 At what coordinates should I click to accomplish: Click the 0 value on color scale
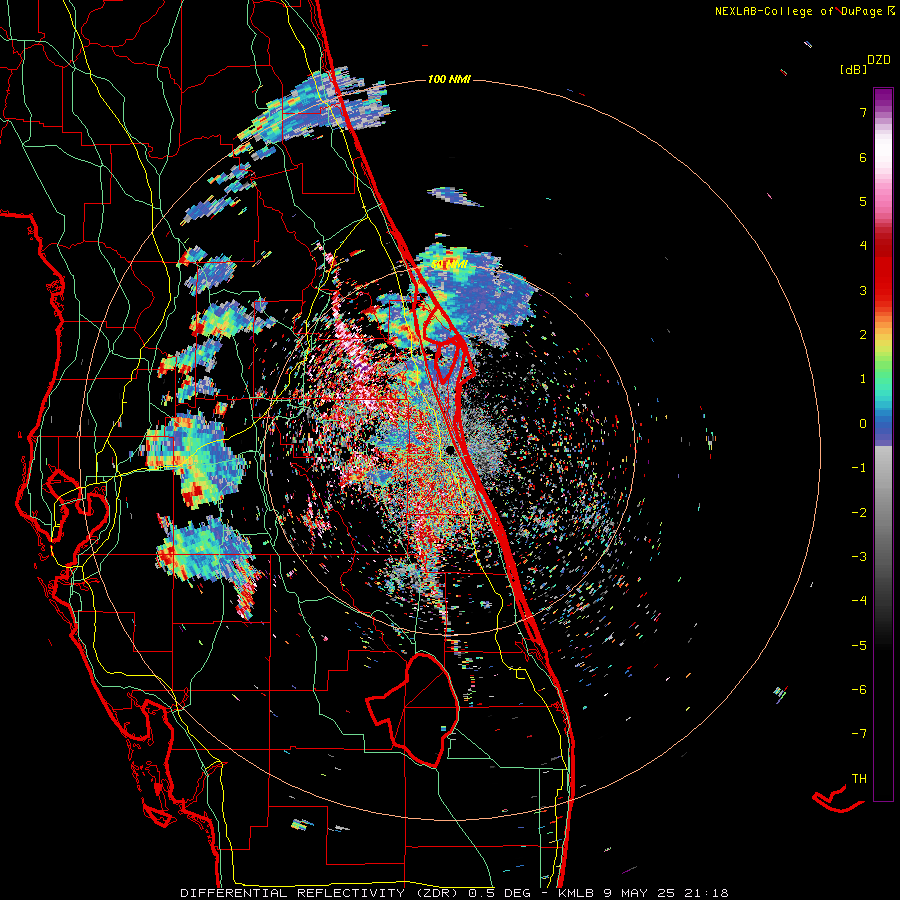(863, 424)
